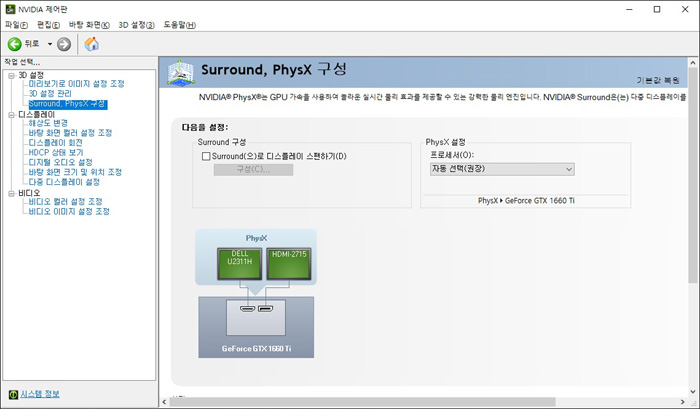Open 디지털 오디오 설정 tree item
Image resolution: width=700 pixels, height=409 pixels.
(x=60, y=163)
